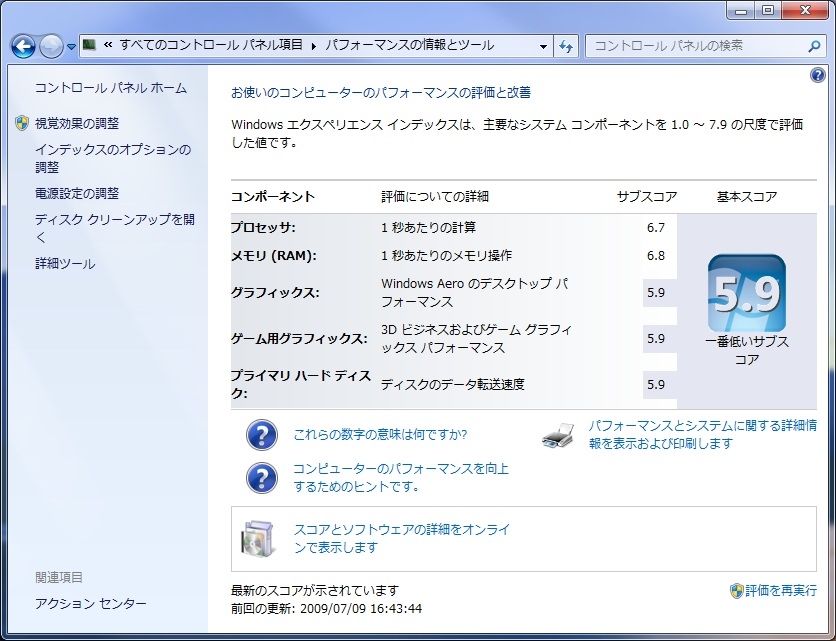
Task: Open インデックスのオプションの調整 link
Action: click(113, 158)
